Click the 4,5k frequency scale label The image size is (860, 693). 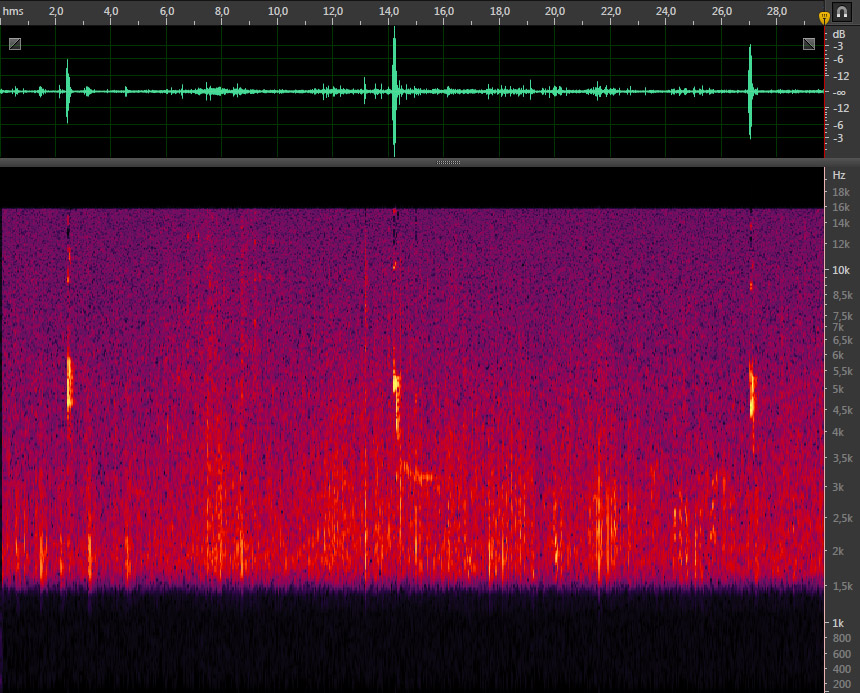coord(842,410)
